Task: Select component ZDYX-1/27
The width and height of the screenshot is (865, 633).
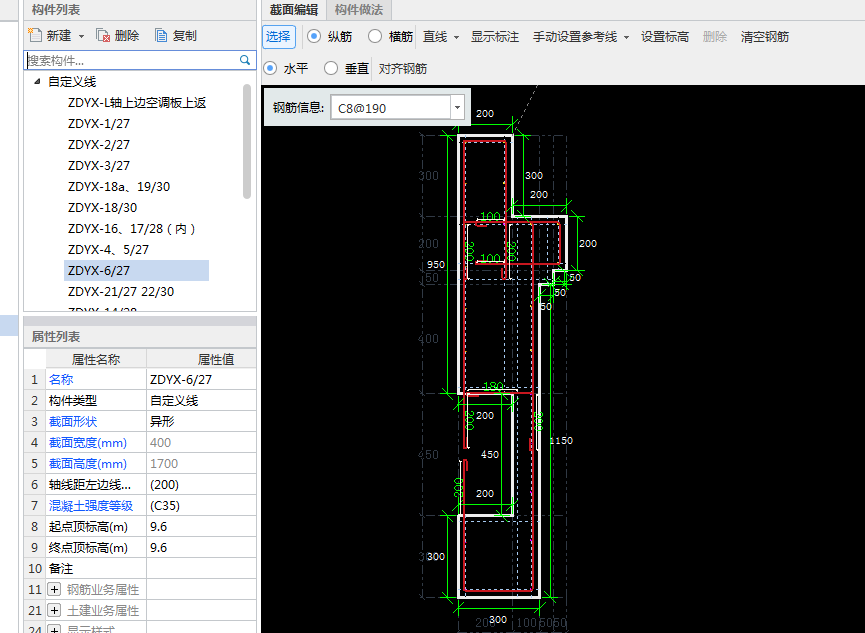Action: [x=99, y=124]
